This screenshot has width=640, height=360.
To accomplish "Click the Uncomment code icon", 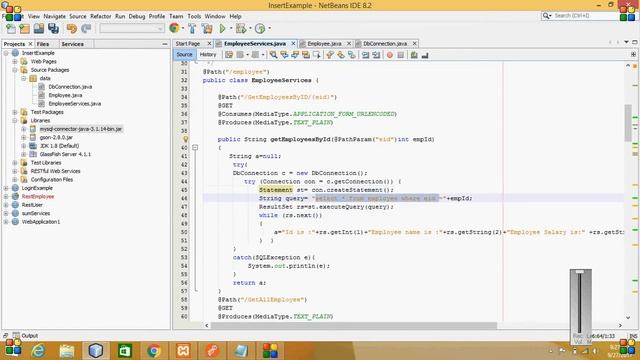I will 425,55.
